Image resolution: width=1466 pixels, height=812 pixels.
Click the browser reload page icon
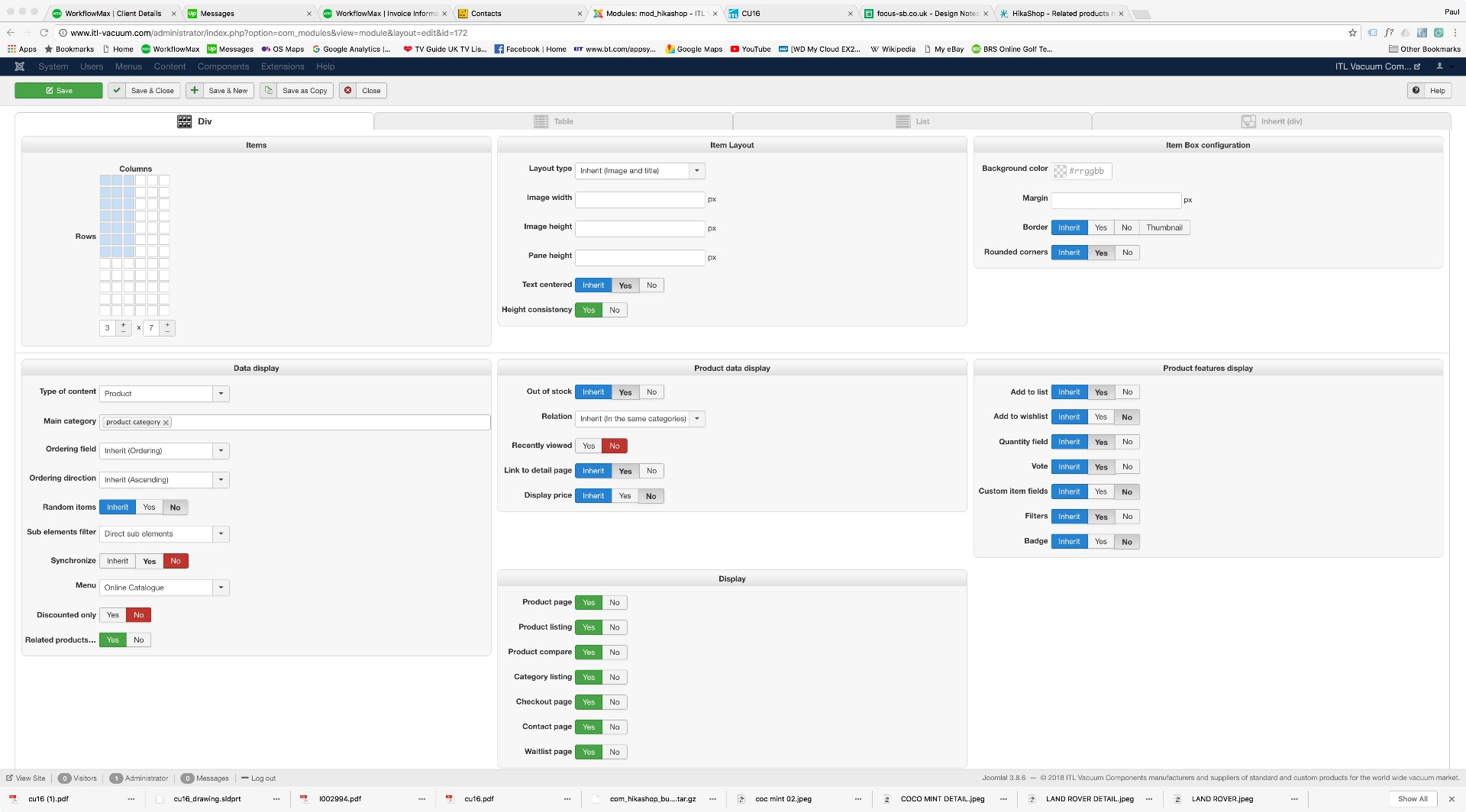tap(44, 33)
